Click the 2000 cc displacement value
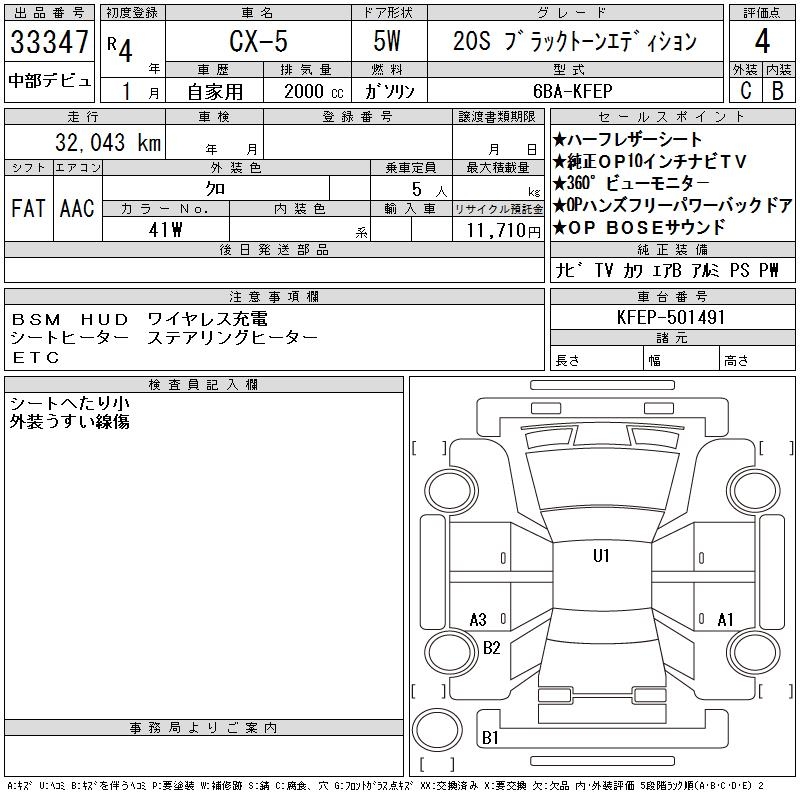The height and width of the screenshot is (800, 800). pos(313,92)
